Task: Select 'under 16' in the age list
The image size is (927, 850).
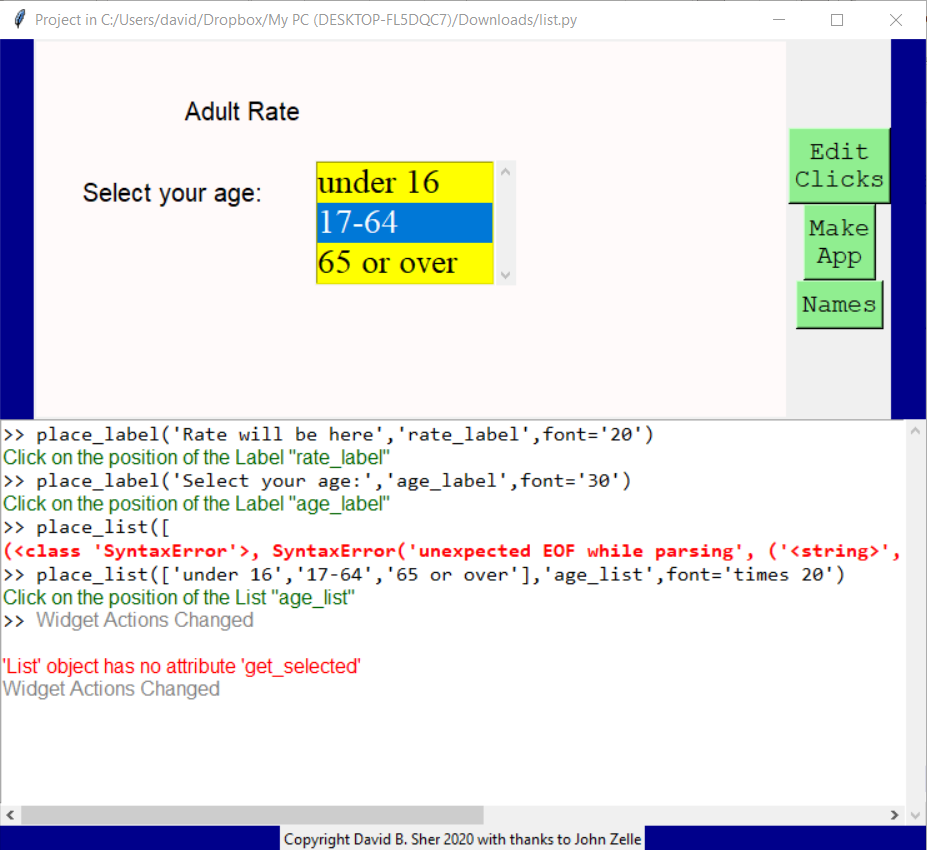Action: [404, 182]
